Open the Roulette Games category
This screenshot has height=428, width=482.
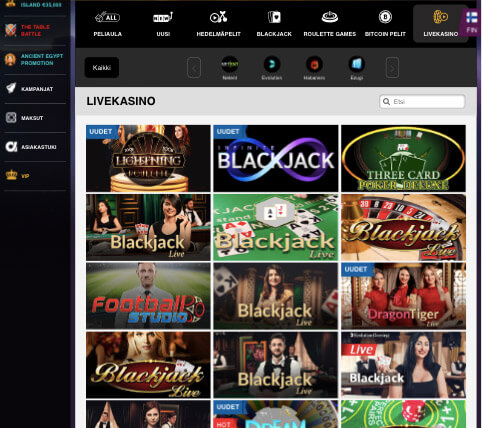point(330,24)
